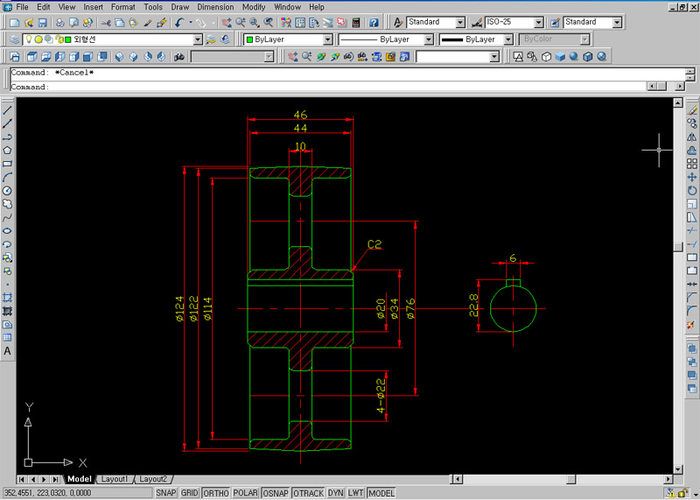
Task: Click the Dimension Style icon
Action: point(477,22)
